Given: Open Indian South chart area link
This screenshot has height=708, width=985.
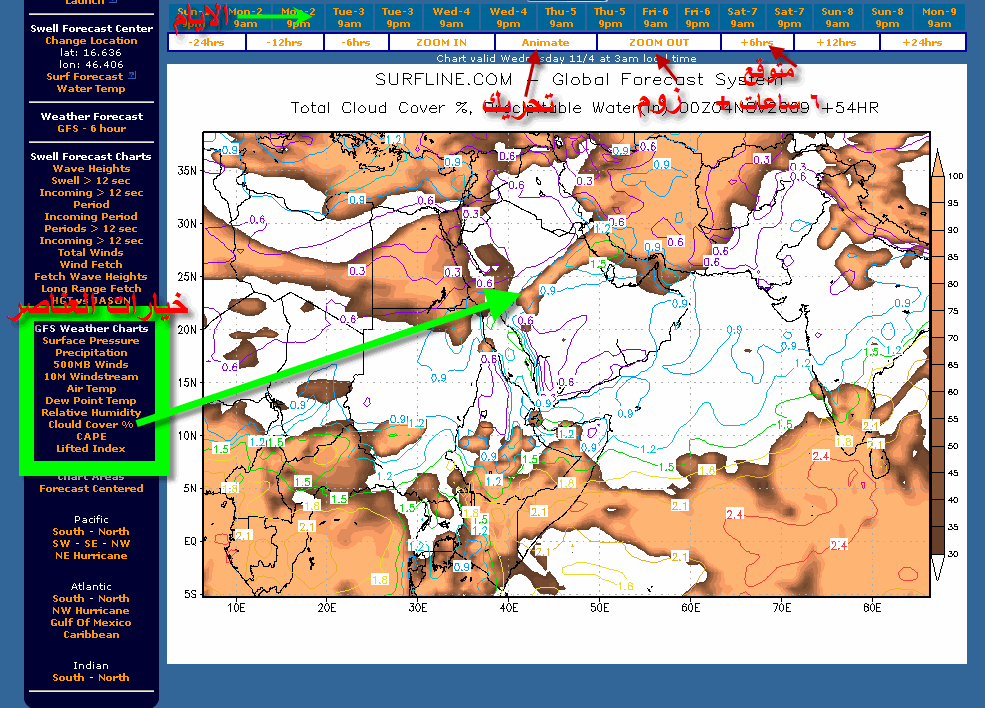Looking at the screenshot, I should [68, 677].
